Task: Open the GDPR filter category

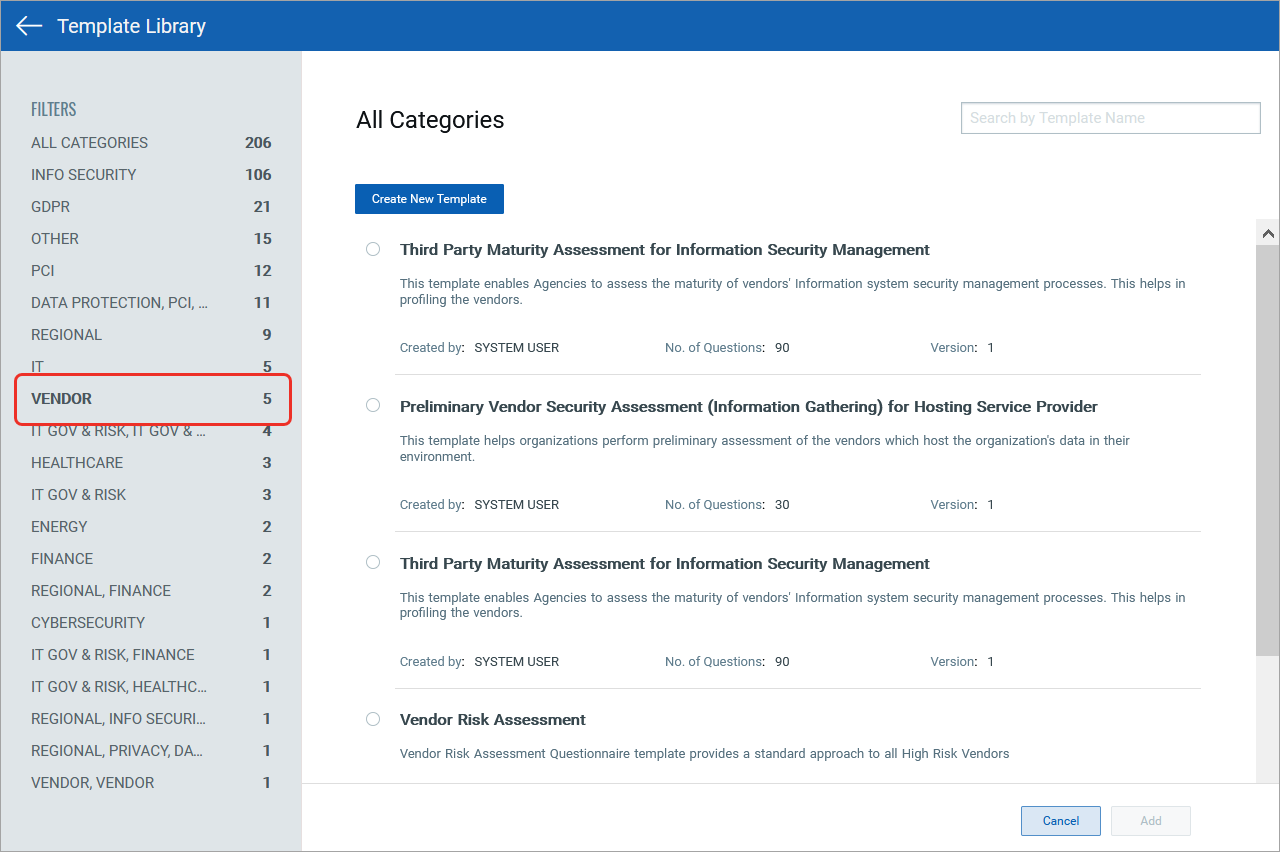Action: [50, 207]
